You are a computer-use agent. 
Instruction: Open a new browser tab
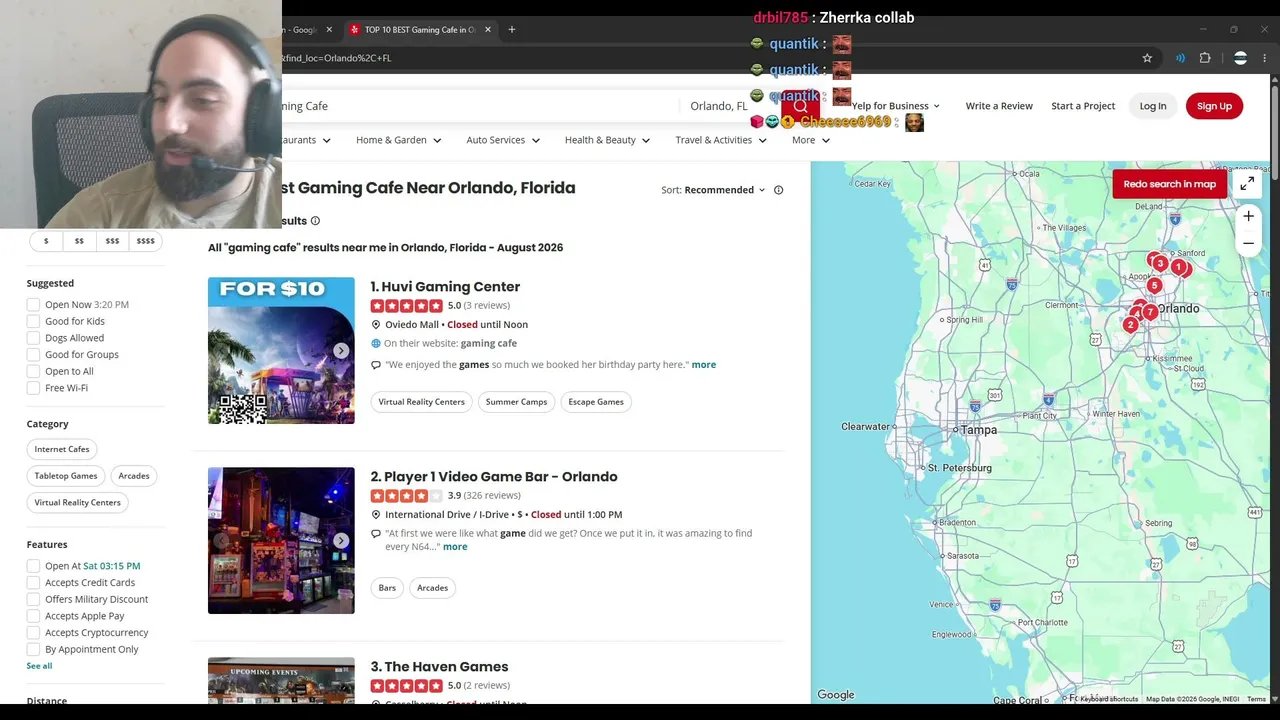tap(511, 30)
